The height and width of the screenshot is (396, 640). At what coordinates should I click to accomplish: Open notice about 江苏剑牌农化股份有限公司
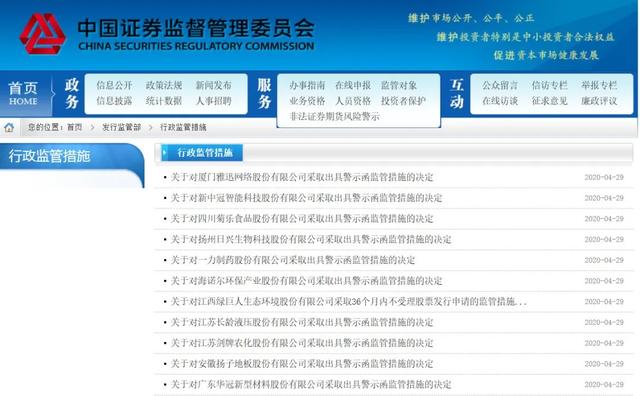tap(302, 343)
